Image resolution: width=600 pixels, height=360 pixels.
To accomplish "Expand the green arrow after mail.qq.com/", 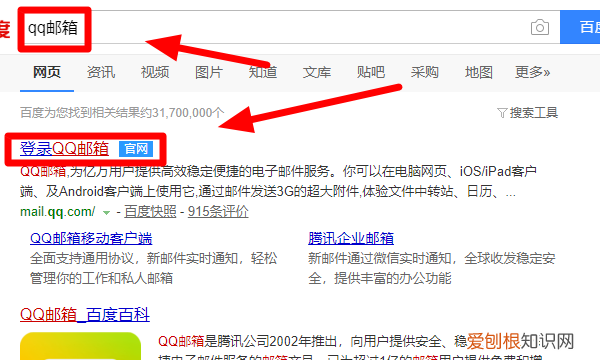I will [106, 212].
